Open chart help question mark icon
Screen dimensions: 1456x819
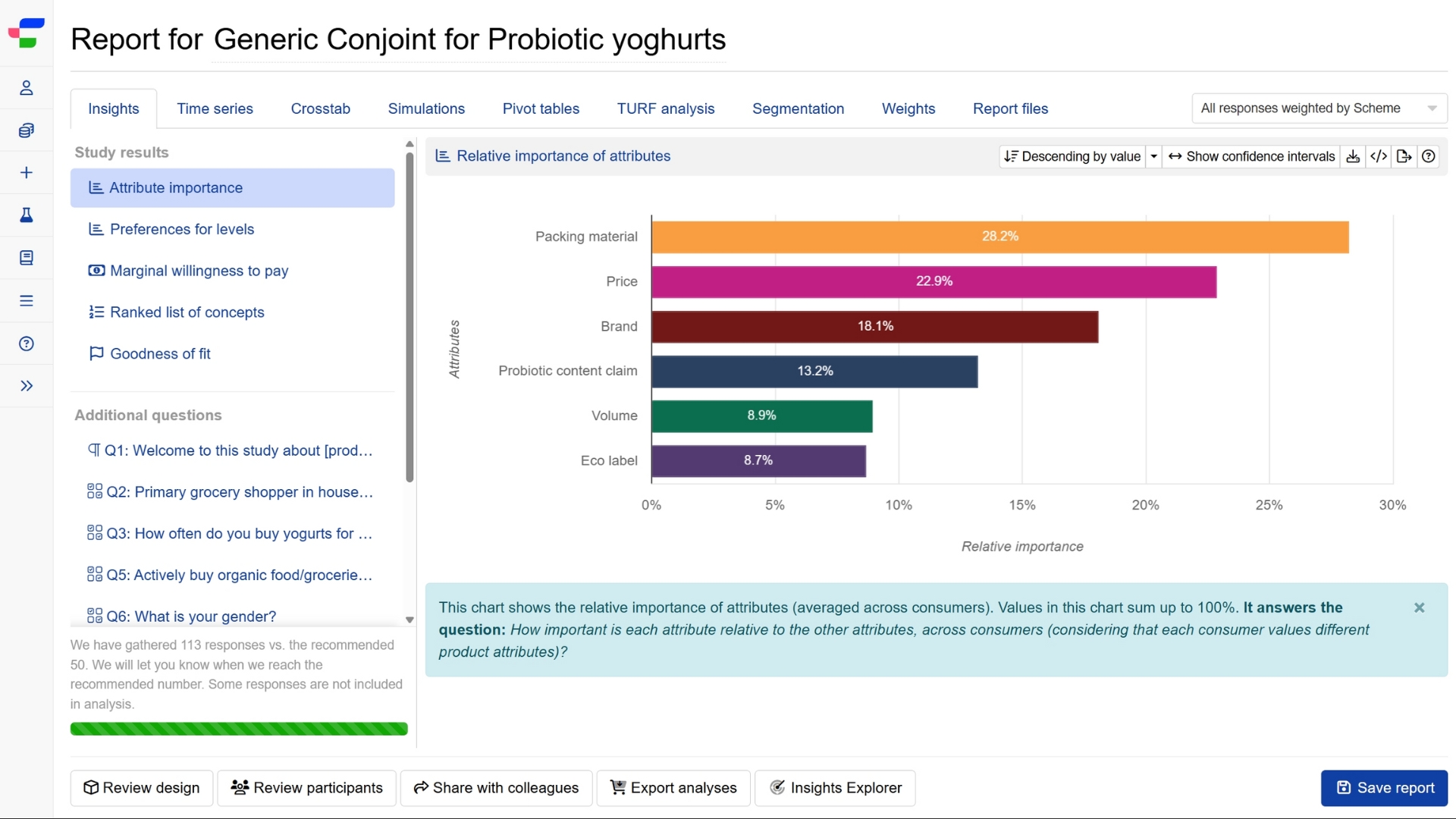pyautogui.click(x=1429, y=156)
